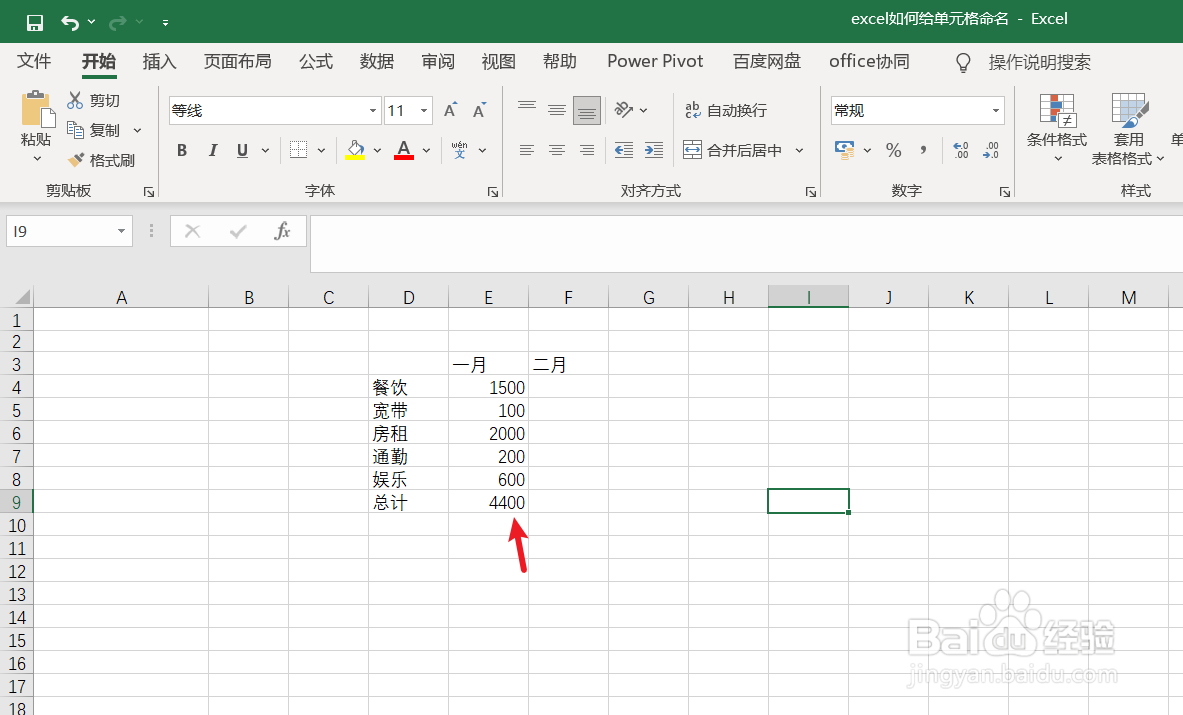
Task: Open 操作说明搜索 Tell Me search
Action: click(x=1040, y=62)
